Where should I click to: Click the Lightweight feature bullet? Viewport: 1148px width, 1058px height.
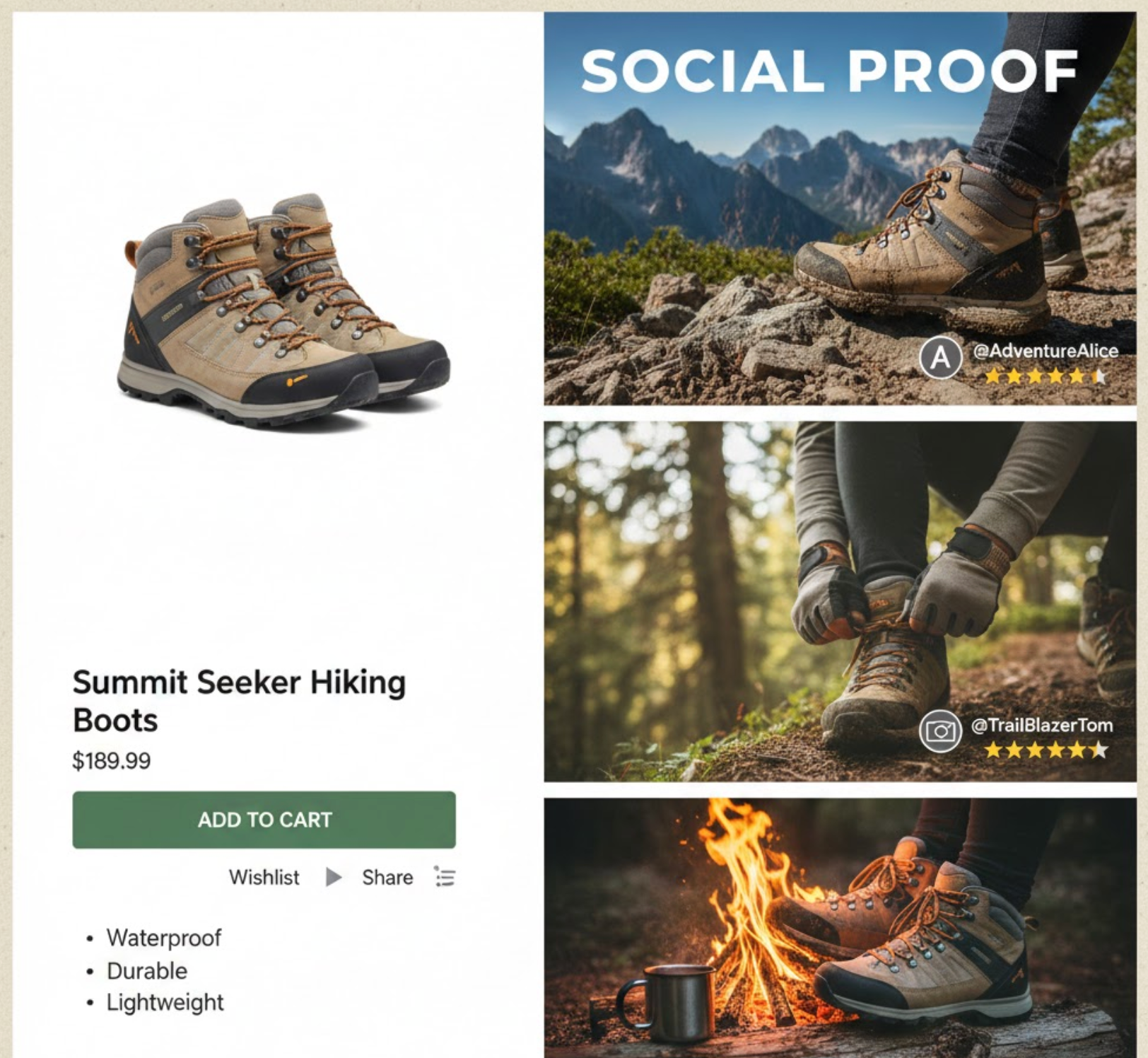165,1002
